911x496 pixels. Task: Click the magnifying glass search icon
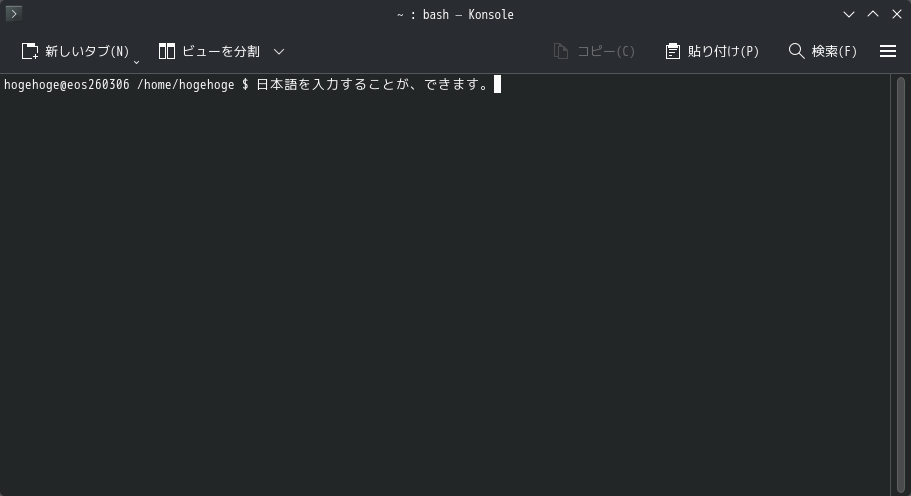click(x=796, y=51)
